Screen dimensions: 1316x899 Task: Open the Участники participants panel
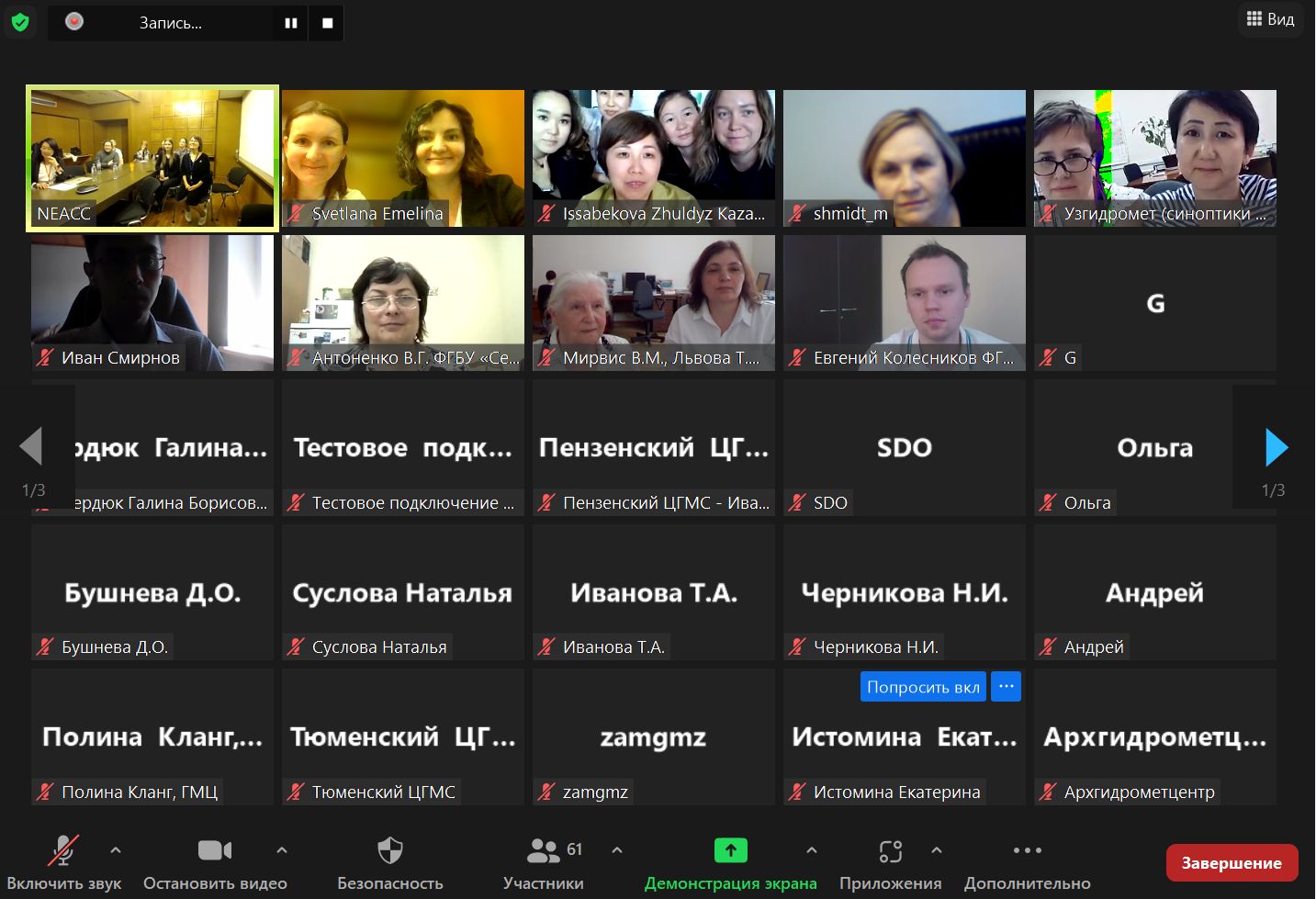coord(544,863)
